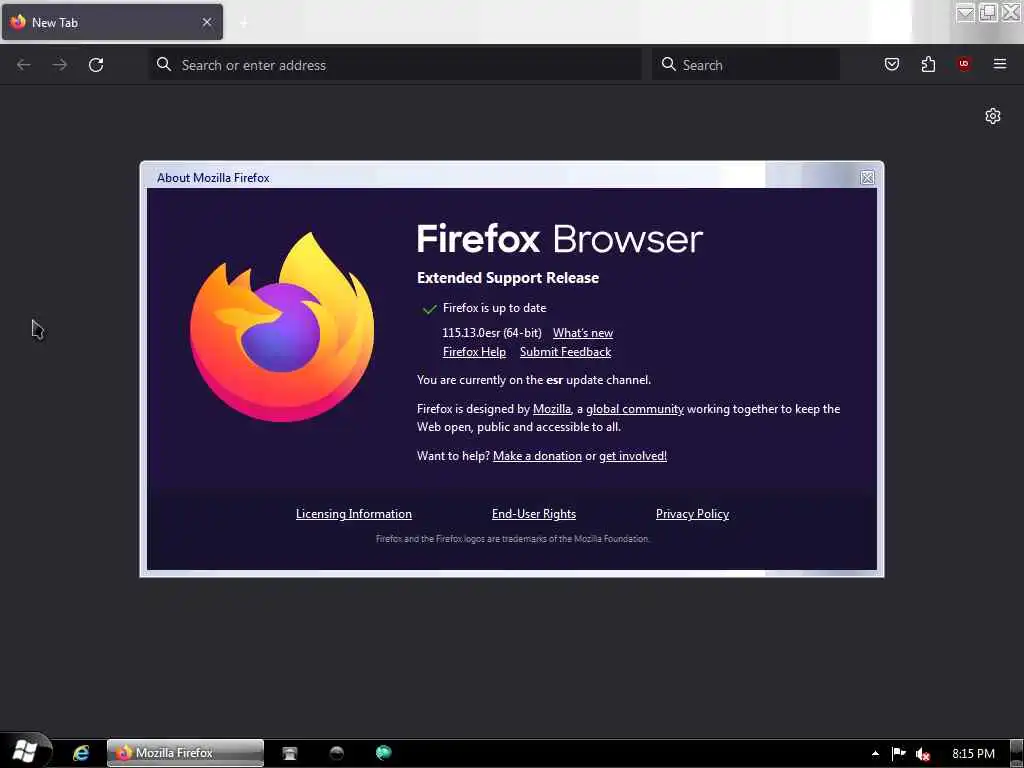Click the muted volume speaker icon

pos(922,754)
